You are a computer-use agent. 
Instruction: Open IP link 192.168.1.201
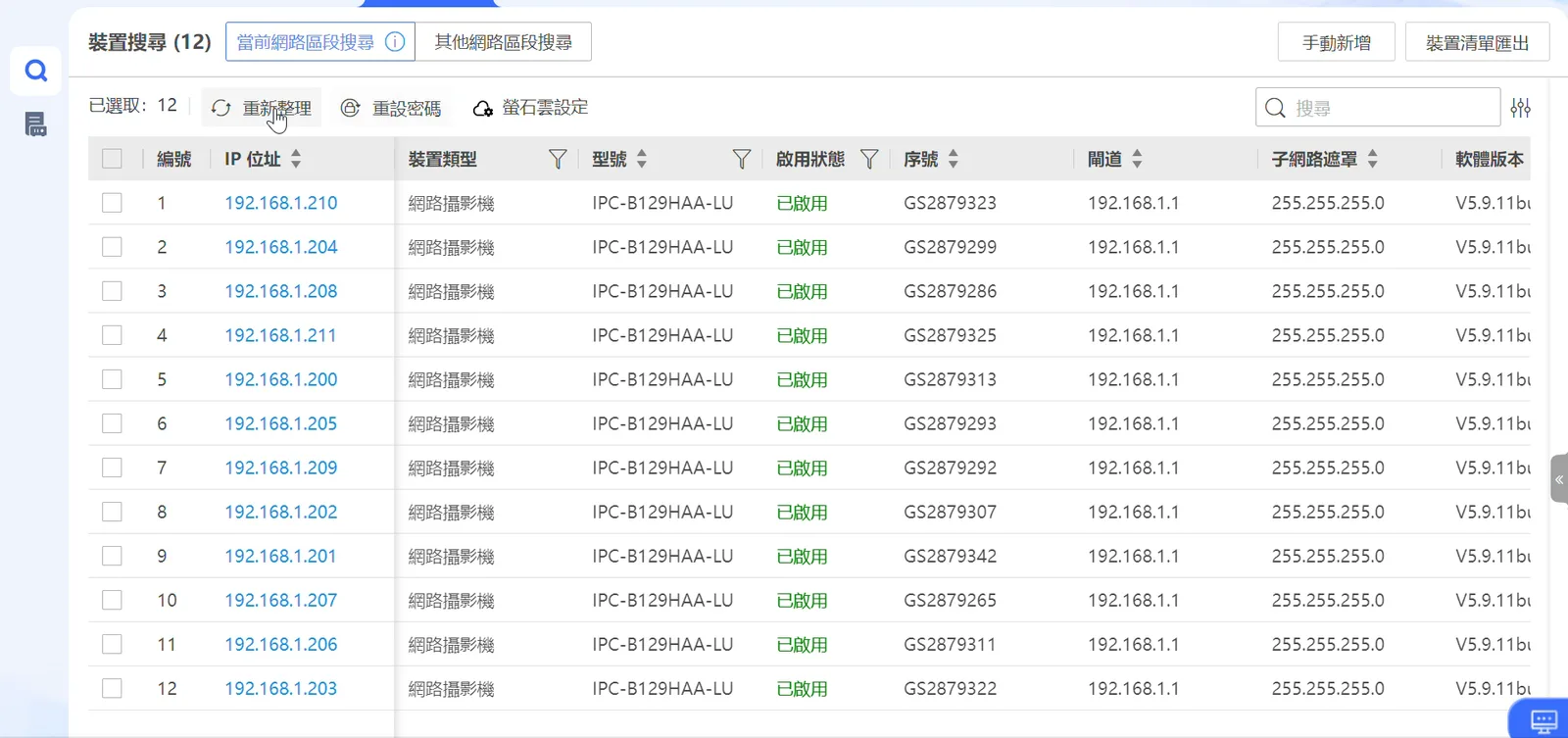280,556
